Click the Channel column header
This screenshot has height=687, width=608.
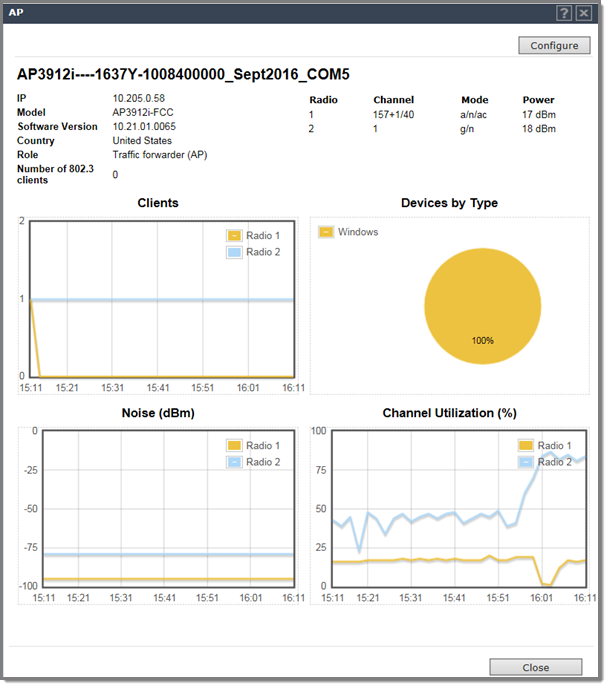[x=393, y=100]
